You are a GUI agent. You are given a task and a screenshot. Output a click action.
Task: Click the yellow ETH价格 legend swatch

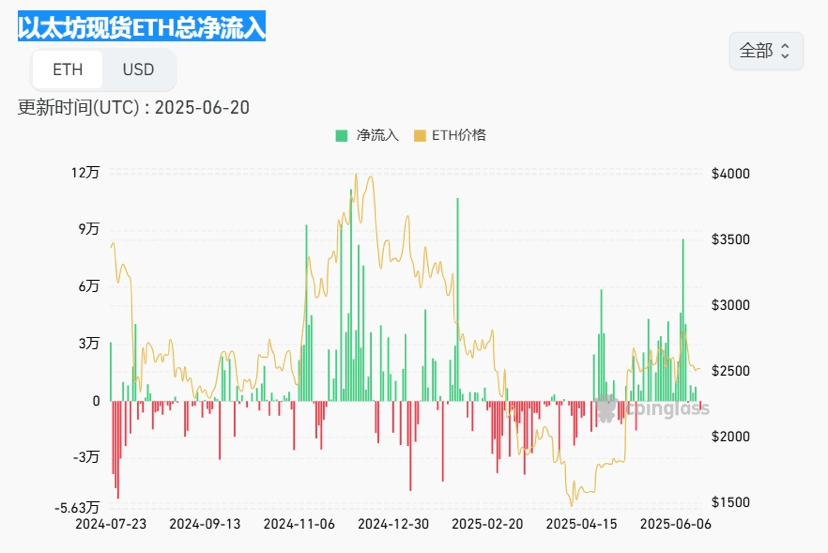(419, 136)
